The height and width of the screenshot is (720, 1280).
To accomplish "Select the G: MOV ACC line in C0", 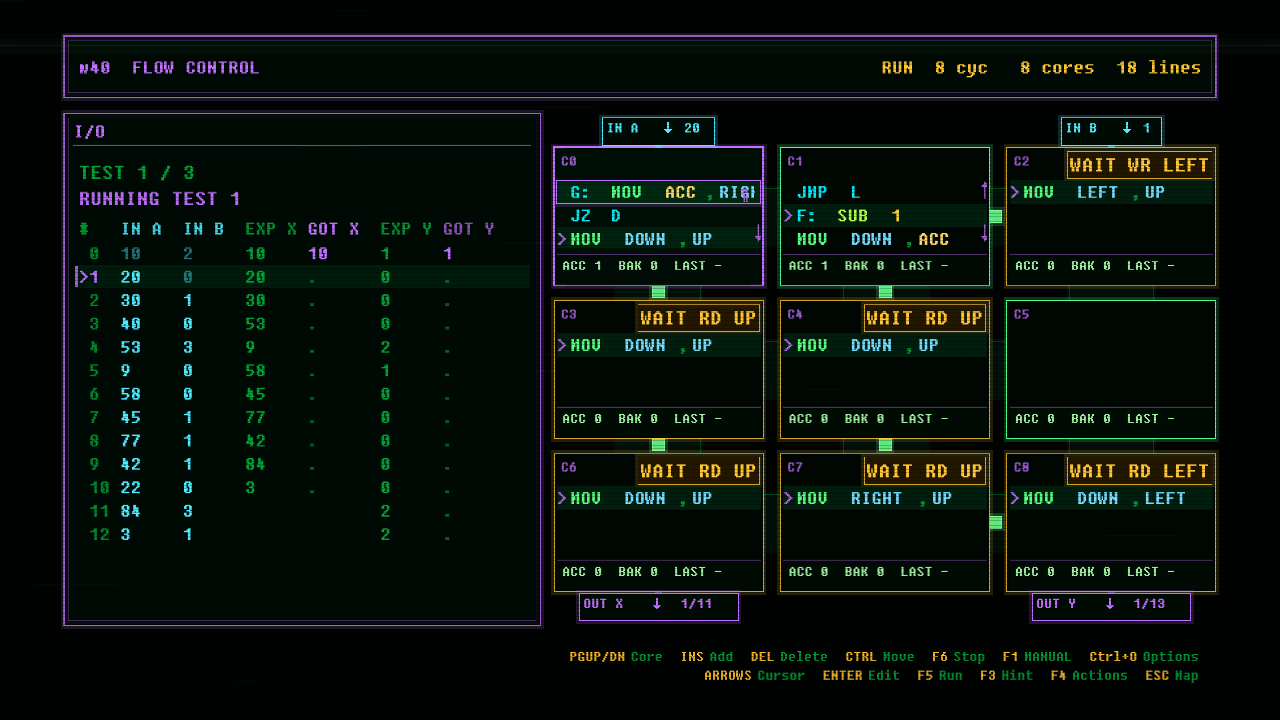I will click(658, 192).
